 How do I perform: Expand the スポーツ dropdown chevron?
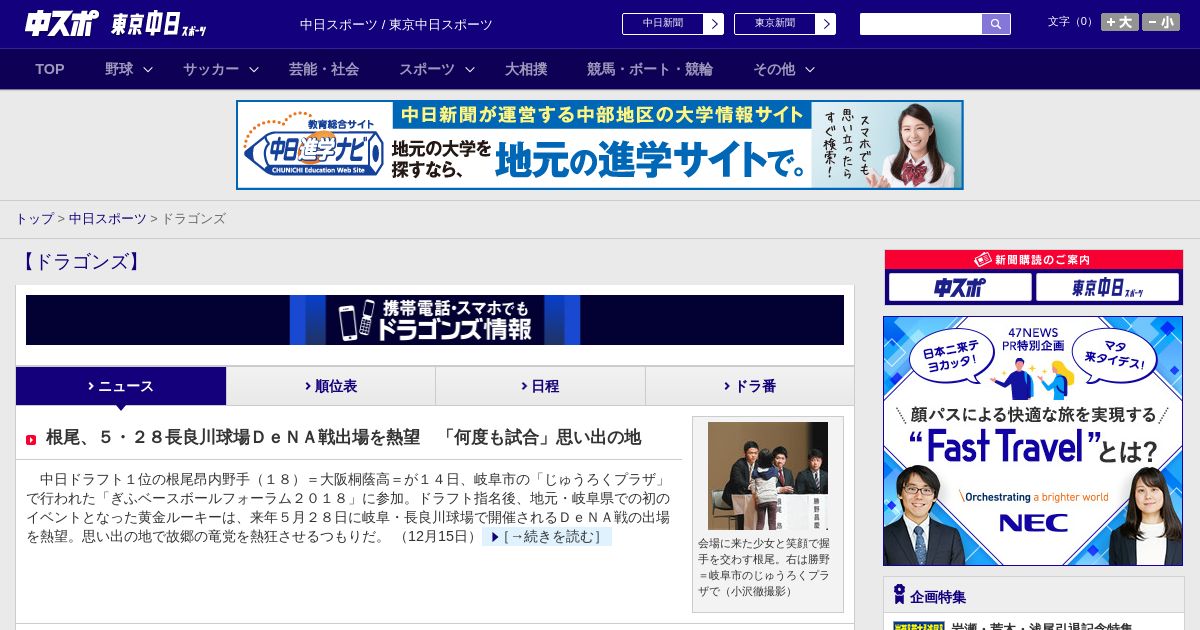click(x=470, y=69)
